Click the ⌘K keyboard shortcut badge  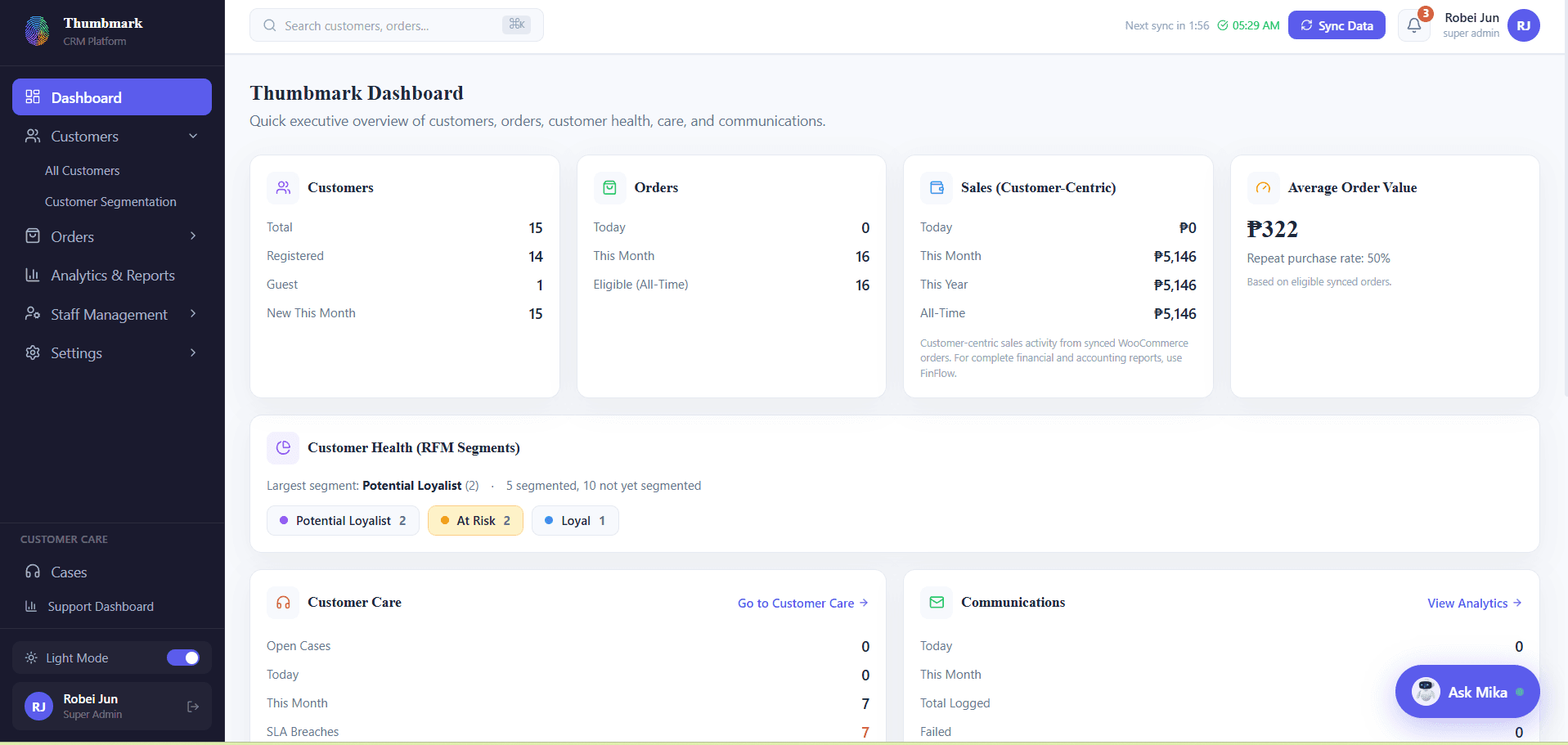pyautogui.click(x=516, y=25)
